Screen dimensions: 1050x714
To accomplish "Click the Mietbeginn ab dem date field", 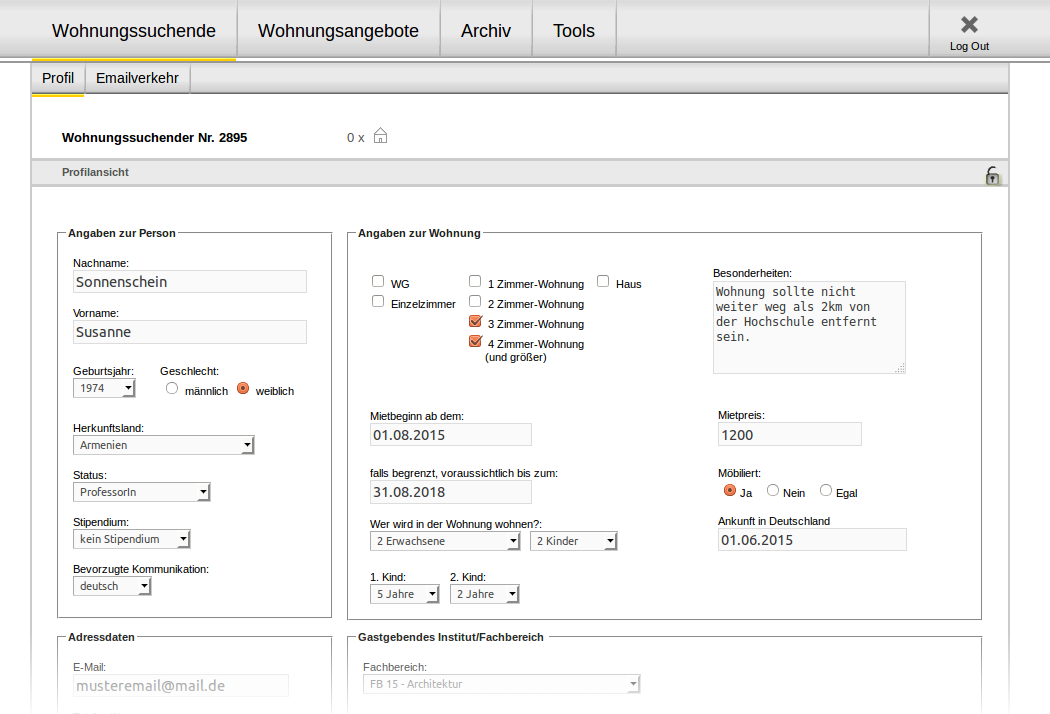I will 450,435.
